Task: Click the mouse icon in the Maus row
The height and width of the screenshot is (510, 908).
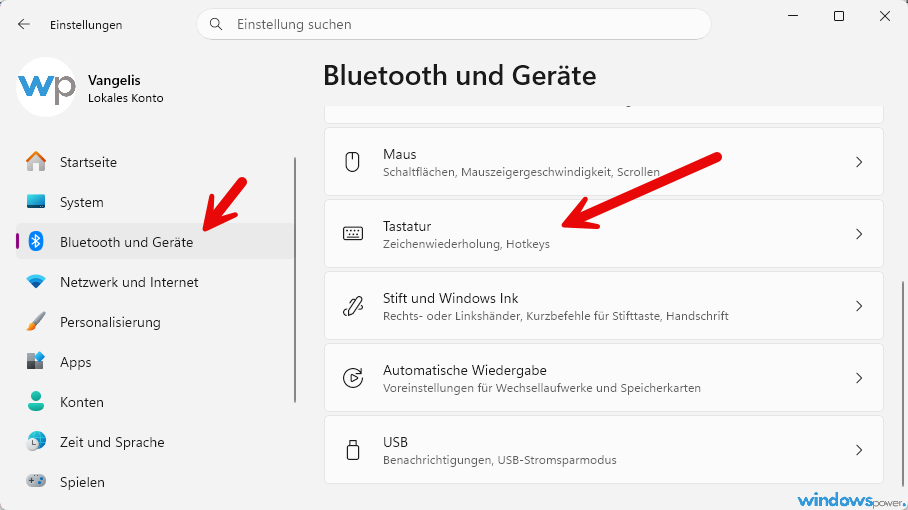Action: (353, 162)
